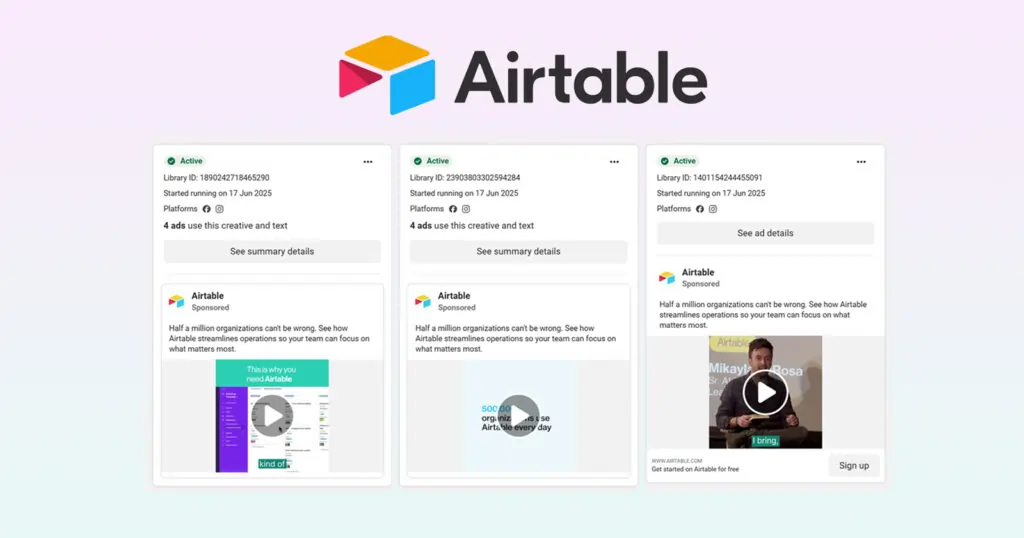Click See summary details on first card
1024x538 pixels.
pos(272,251)
